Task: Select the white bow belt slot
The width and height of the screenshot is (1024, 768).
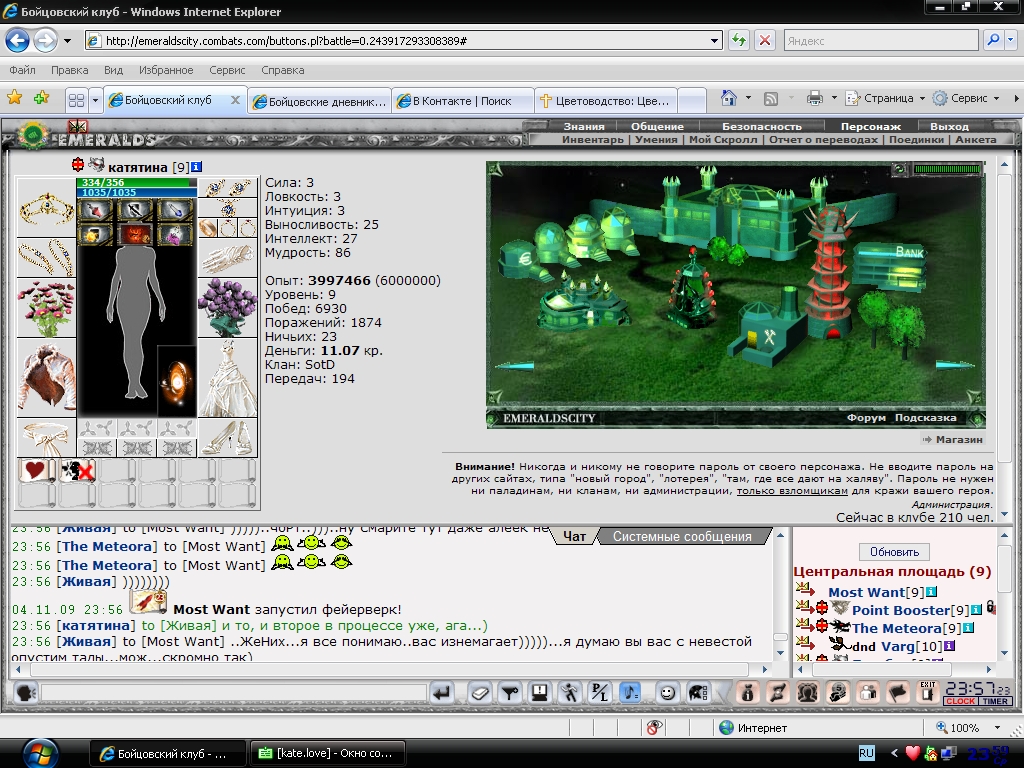Action: pyautogui.click(x=46, y=438)
